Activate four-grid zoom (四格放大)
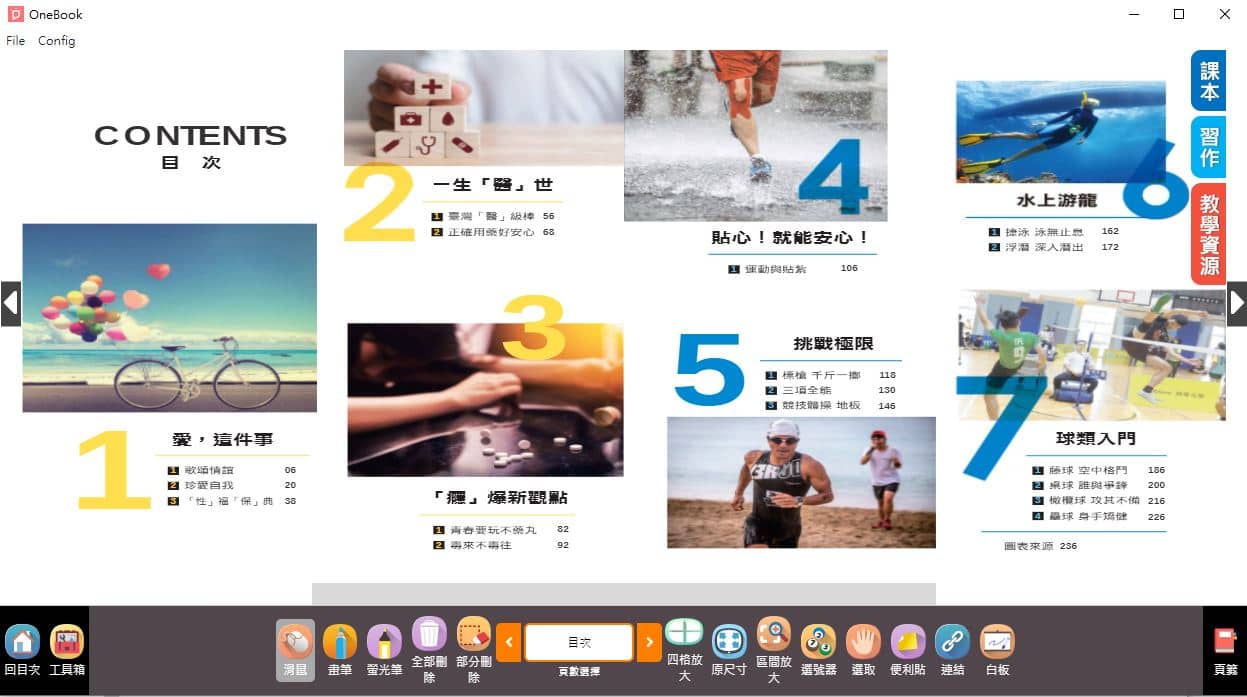 [685, 650]
